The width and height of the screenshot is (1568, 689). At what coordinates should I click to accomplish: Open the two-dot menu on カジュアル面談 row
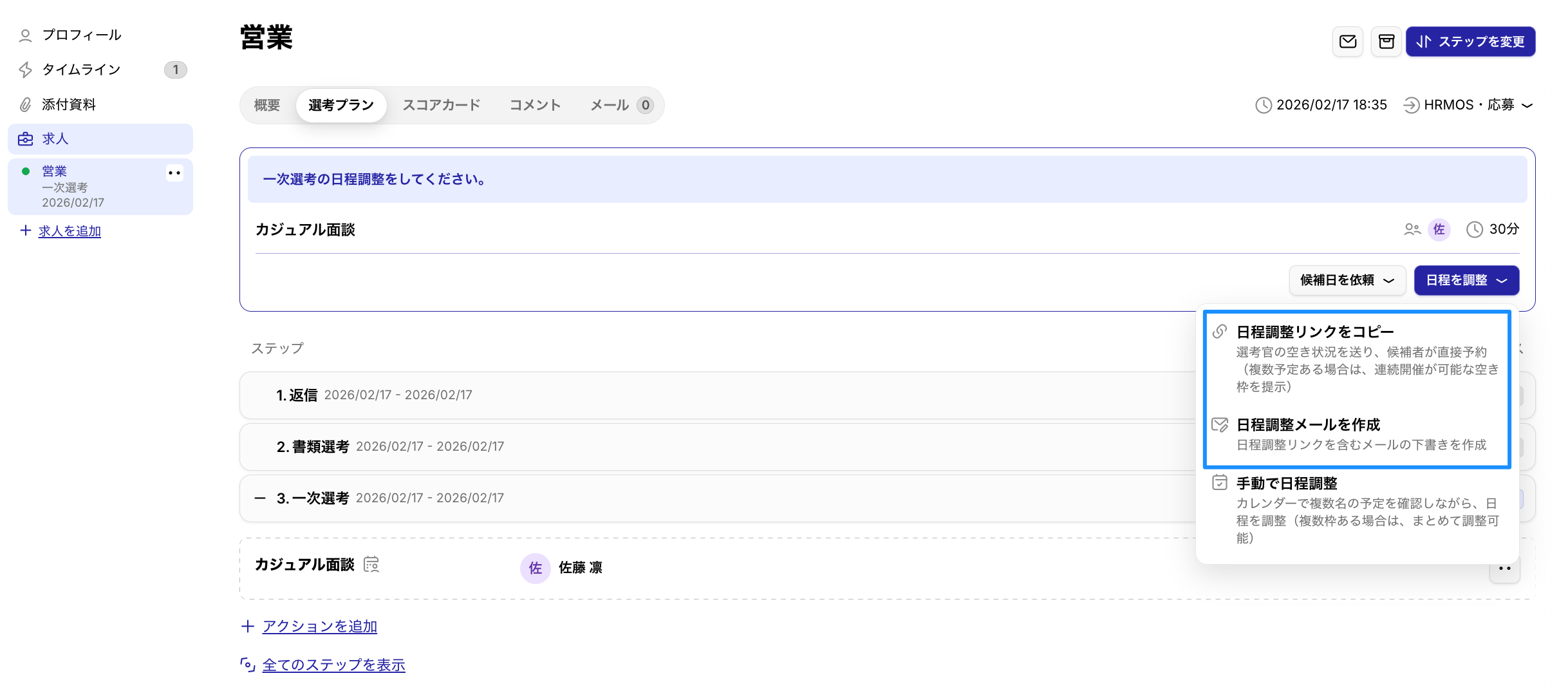[1504, 569]
